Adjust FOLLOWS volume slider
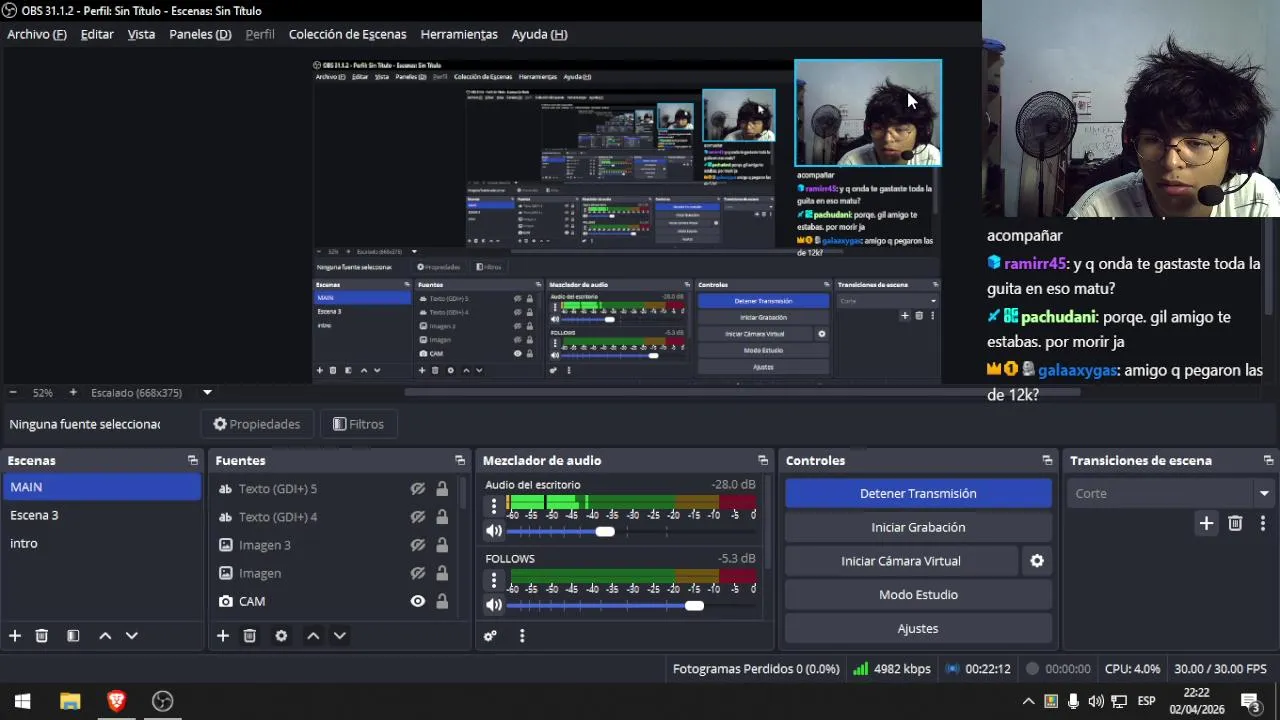The width and height of the screenshot is (1280, 720). (694, 605)
